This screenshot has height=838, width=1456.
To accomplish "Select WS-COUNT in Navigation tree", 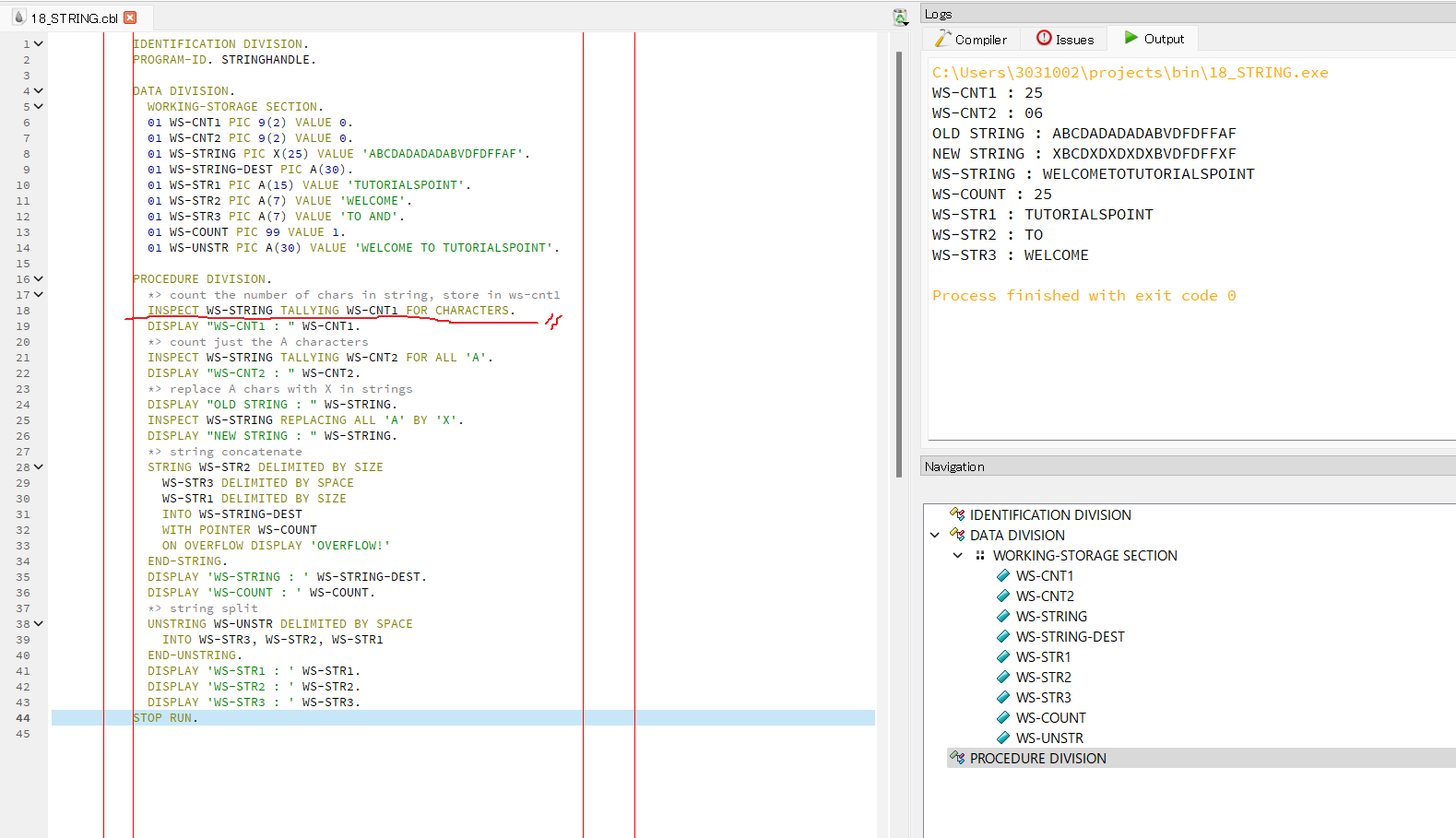I will [x=1051, y=718].
